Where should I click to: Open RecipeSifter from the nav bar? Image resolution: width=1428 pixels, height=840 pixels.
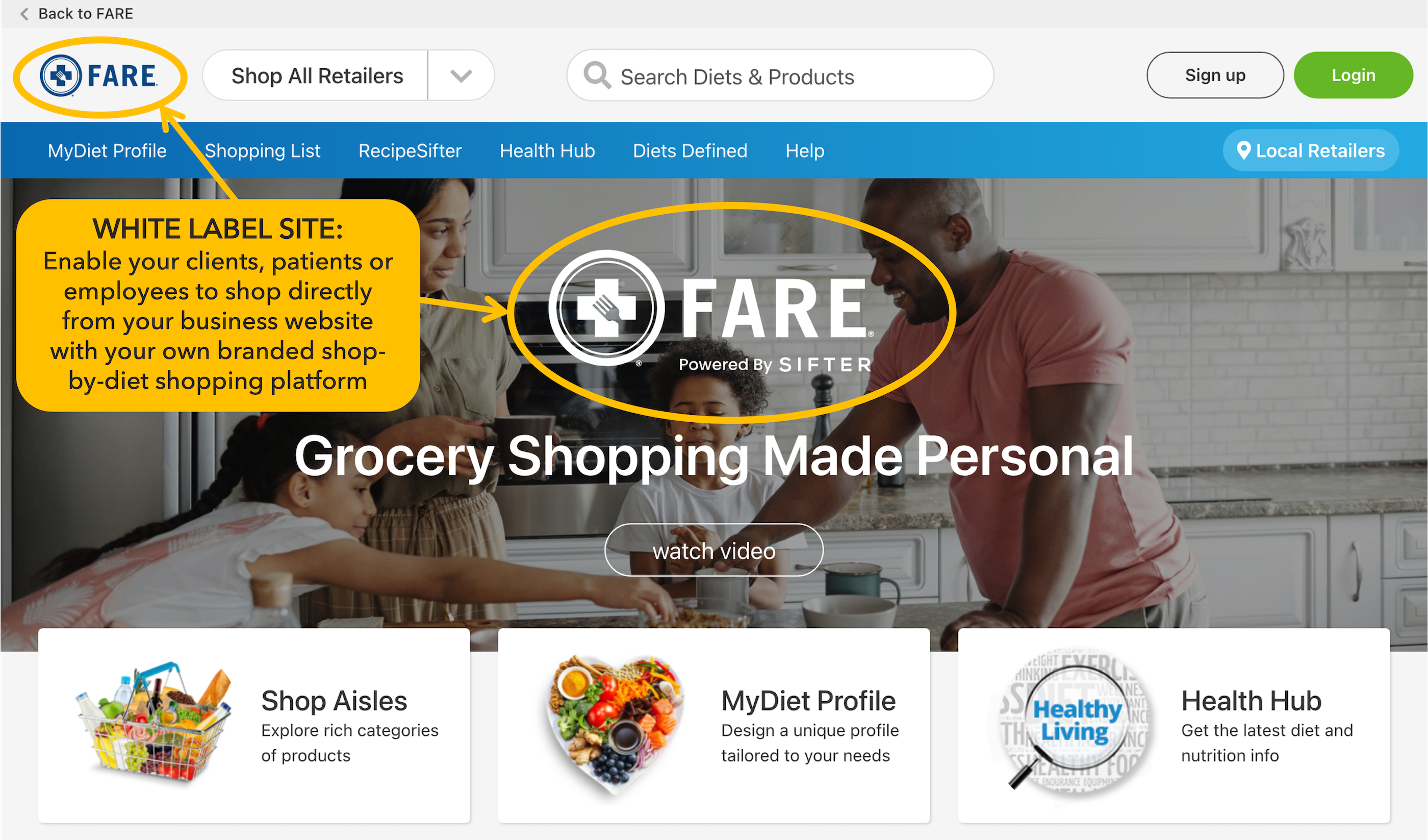(410, 151)
